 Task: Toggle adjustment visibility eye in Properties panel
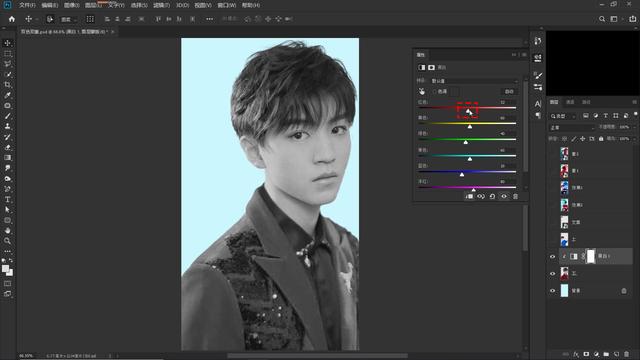point(504,196)
